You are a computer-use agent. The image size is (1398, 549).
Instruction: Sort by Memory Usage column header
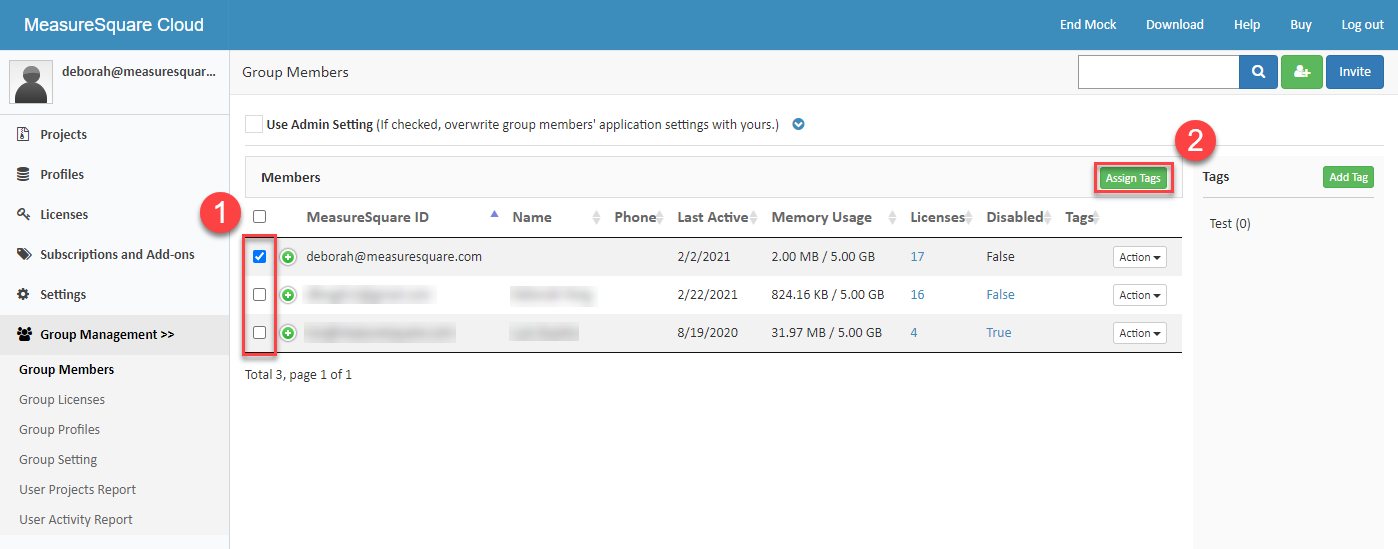(821, 217)
